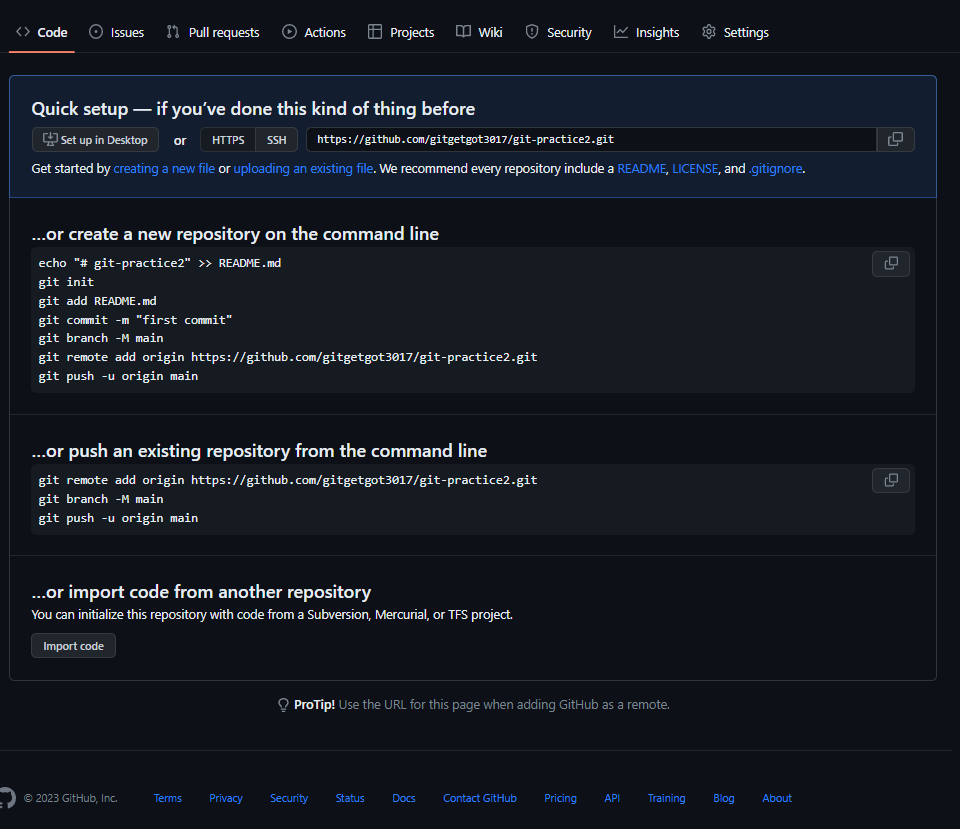Click the 'git add README.md' line

[x=97, y=301]
